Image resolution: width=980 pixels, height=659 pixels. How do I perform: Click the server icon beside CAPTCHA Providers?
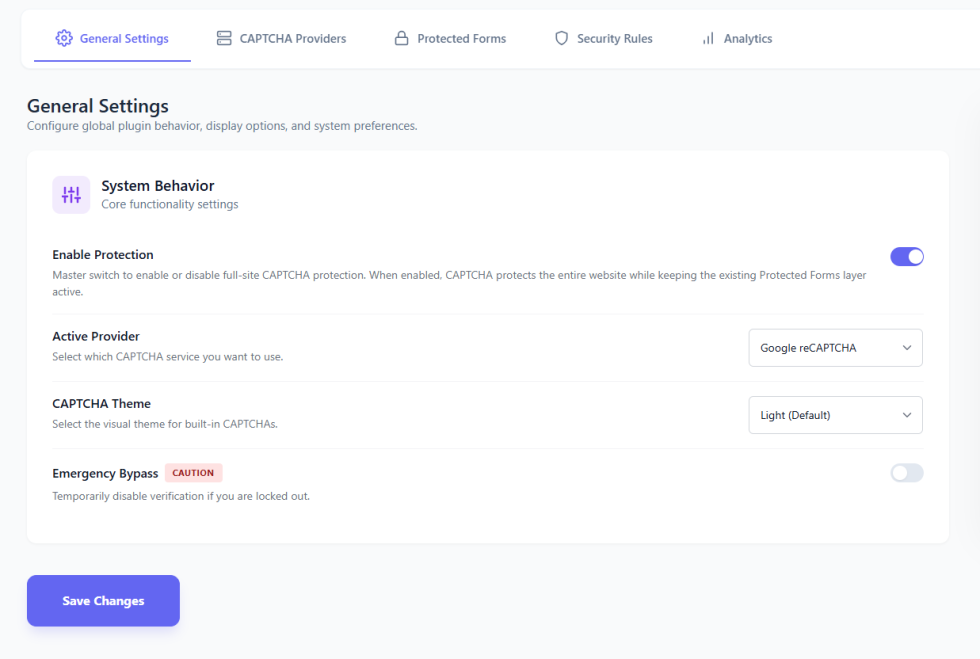pyautogui.click(x=224, y=39)
